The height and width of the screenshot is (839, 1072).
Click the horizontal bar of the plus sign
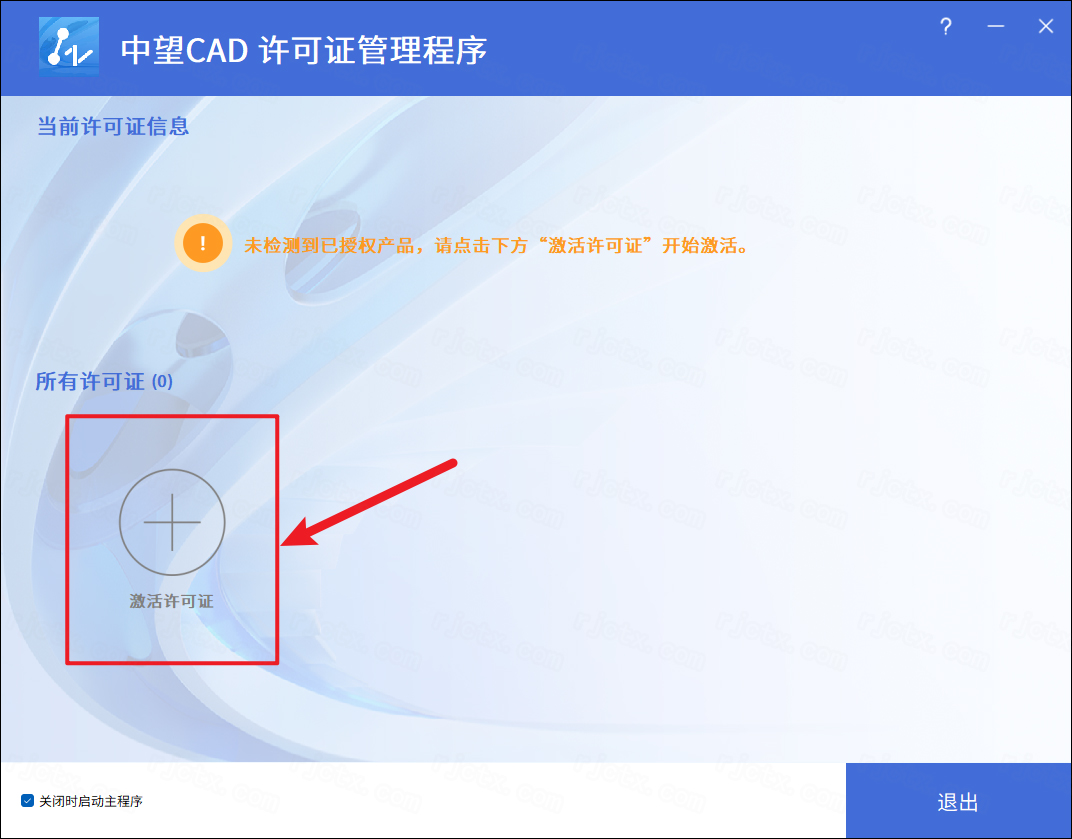(172, 522)
